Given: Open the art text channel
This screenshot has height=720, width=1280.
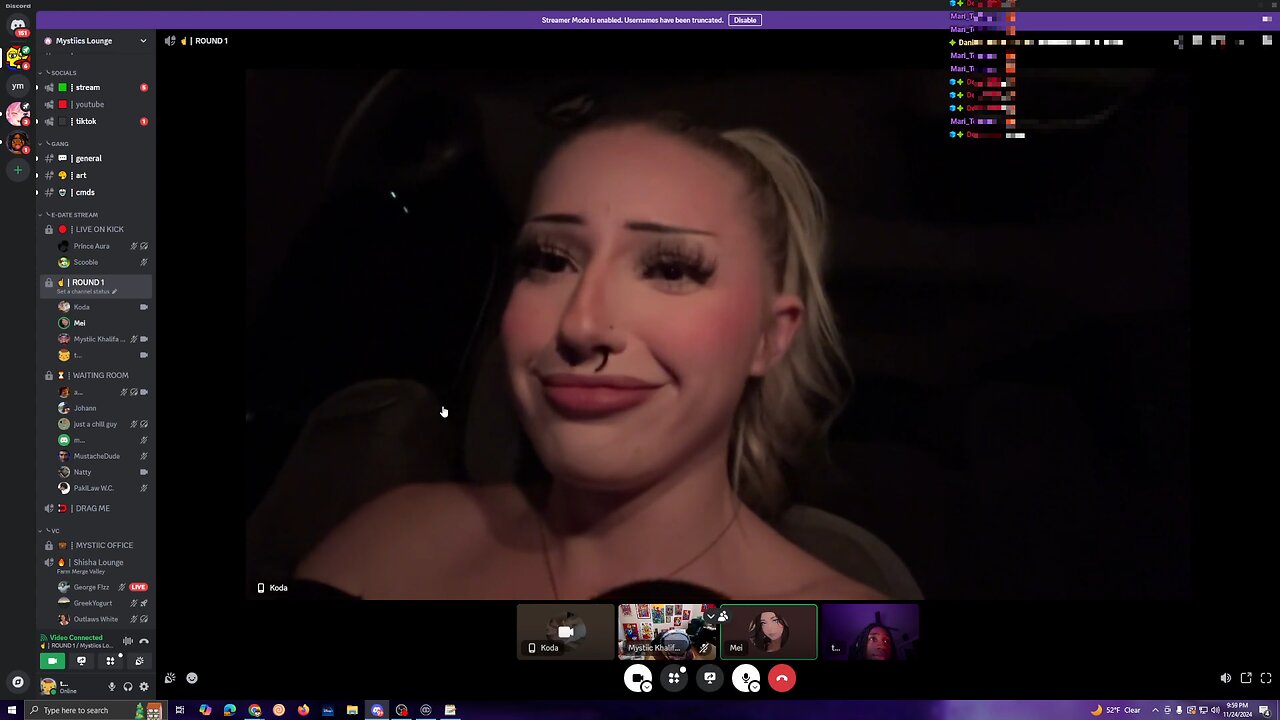Looking at the screenshot, I should tap(96, 175).
